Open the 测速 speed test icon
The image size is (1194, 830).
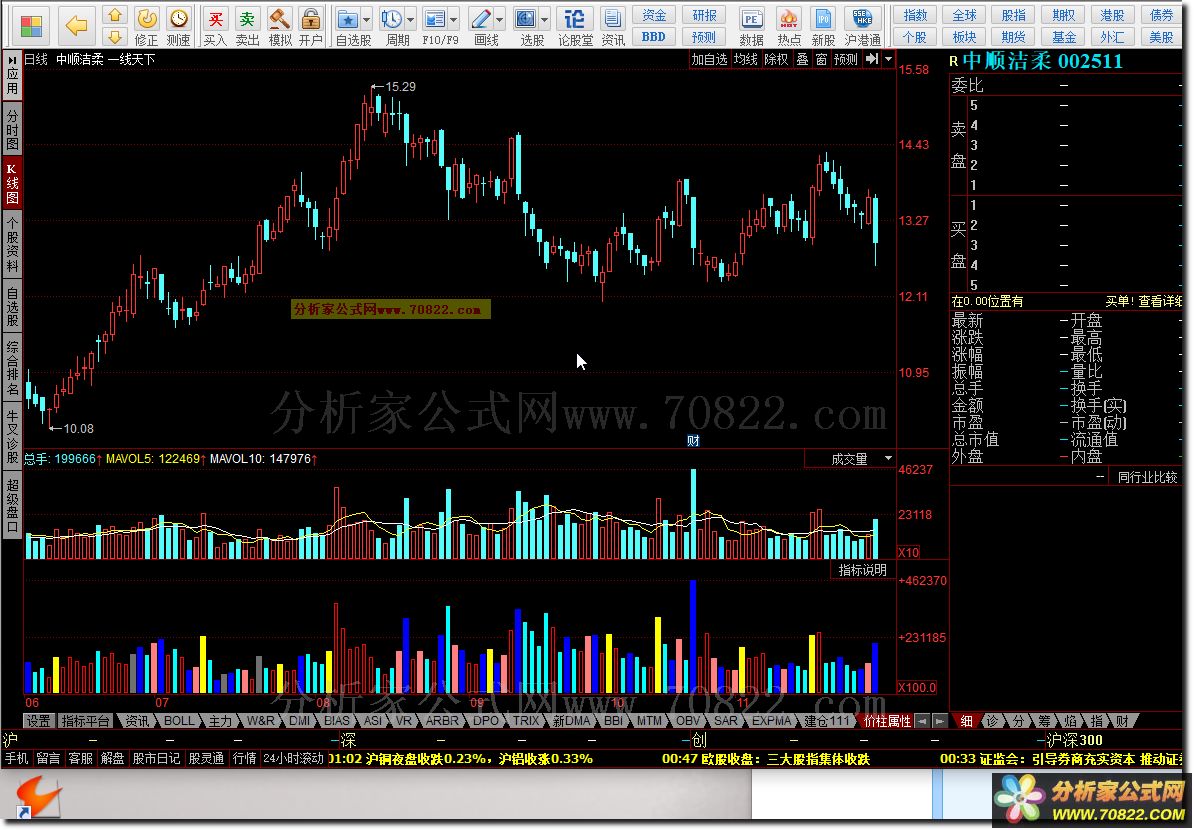[179, 27]
